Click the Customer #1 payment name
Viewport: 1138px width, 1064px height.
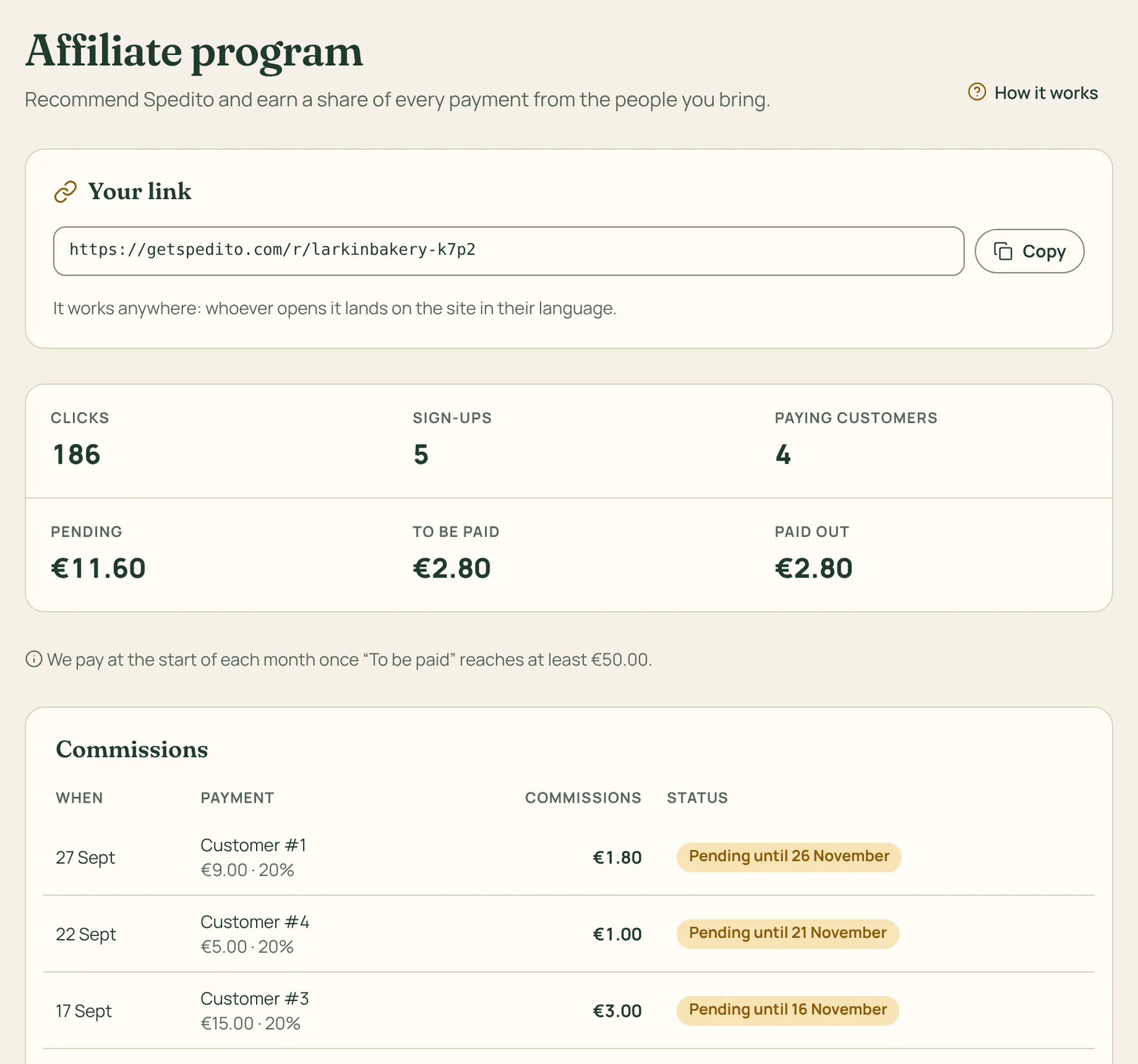coord(253,845)
